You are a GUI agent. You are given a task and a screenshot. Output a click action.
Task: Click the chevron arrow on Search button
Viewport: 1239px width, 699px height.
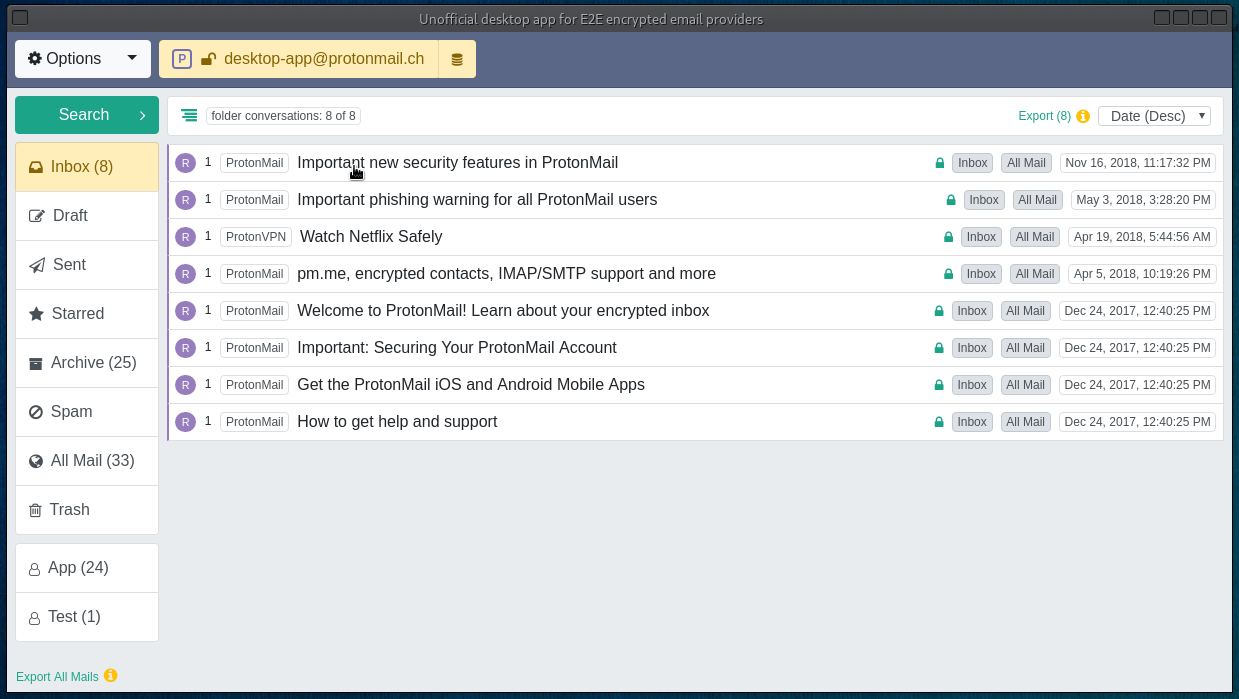[x=142, y=115]
